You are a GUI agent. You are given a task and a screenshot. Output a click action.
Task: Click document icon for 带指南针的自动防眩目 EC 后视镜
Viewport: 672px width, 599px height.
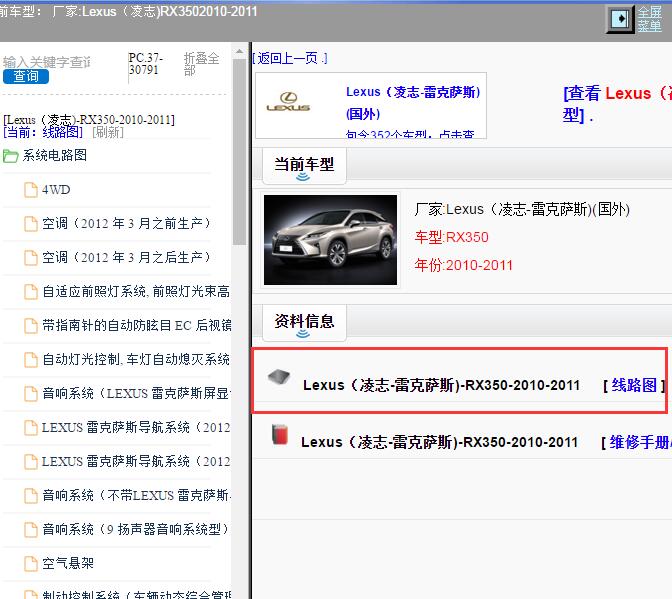30,326
